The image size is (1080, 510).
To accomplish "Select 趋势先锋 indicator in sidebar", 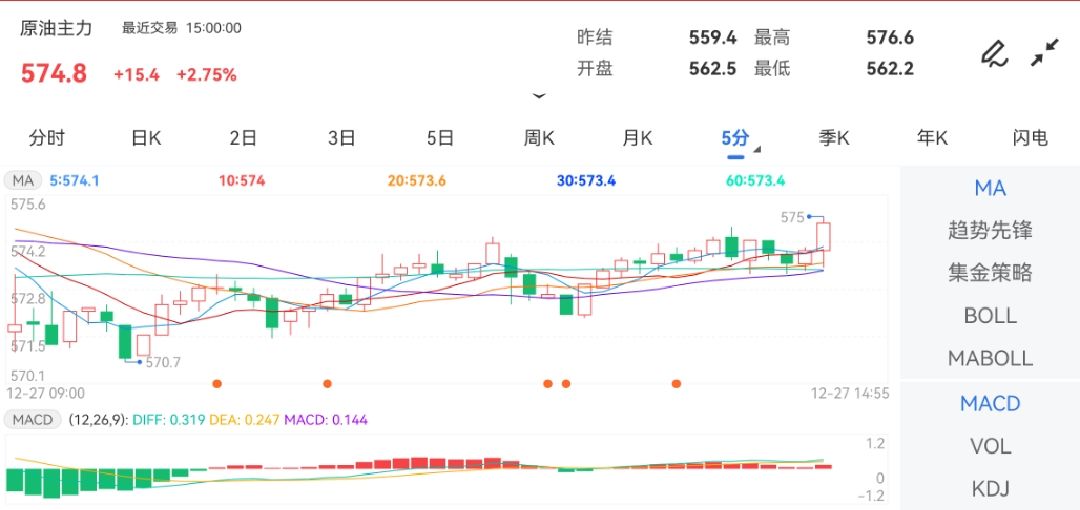I will (x=990, y=230).
